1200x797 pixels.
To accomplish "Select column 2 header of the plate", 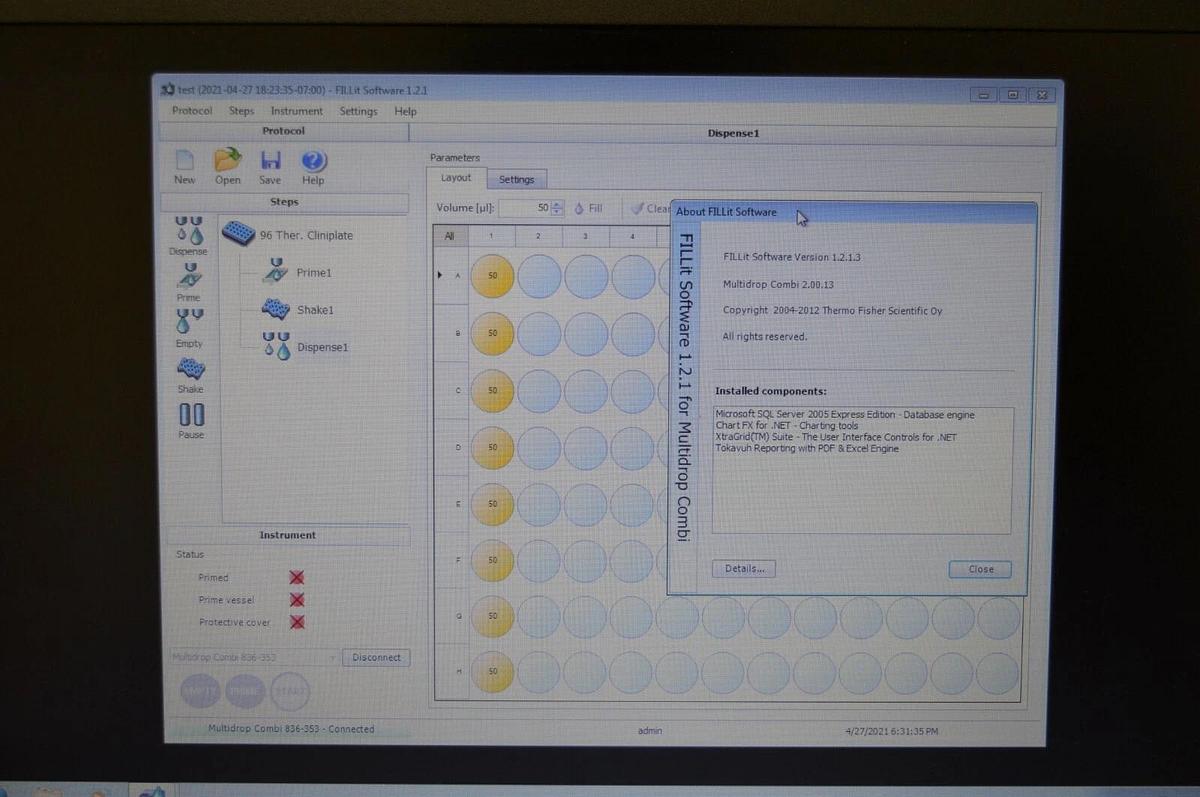I will (x=538, y=236).
